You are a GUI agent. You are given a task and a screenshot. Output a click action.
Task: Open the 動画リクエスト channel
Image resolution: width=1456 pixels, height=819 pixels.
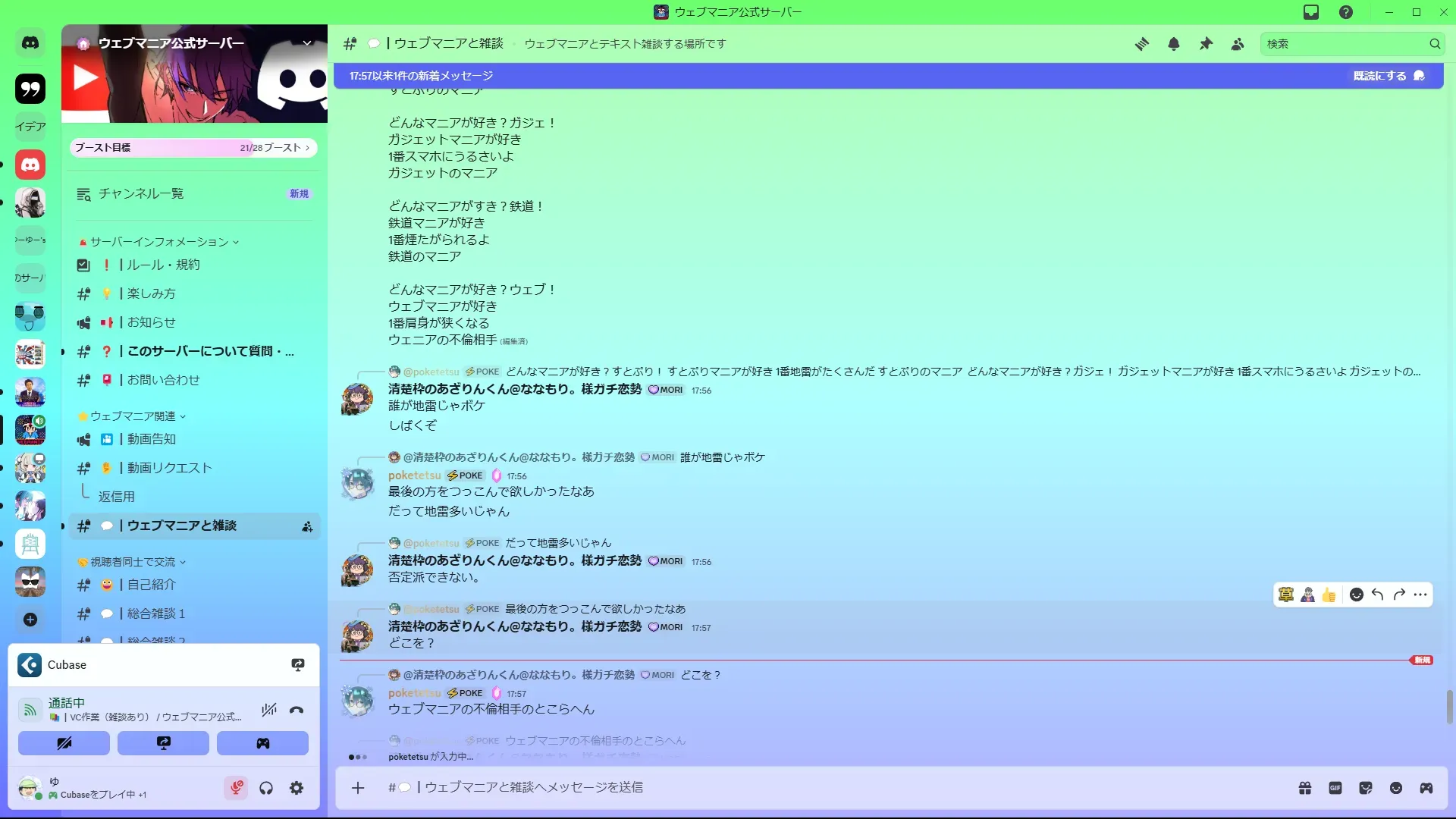coord(169,468)
